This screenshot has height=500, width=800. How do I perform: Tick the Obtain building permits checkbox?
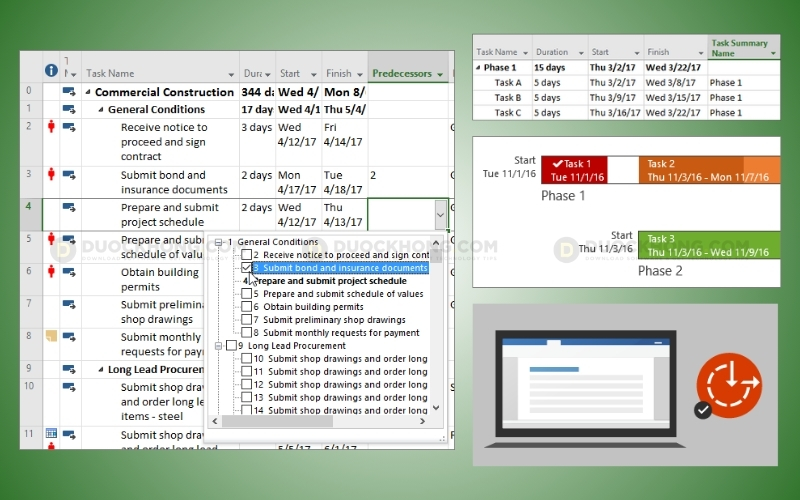click(247, 307)
